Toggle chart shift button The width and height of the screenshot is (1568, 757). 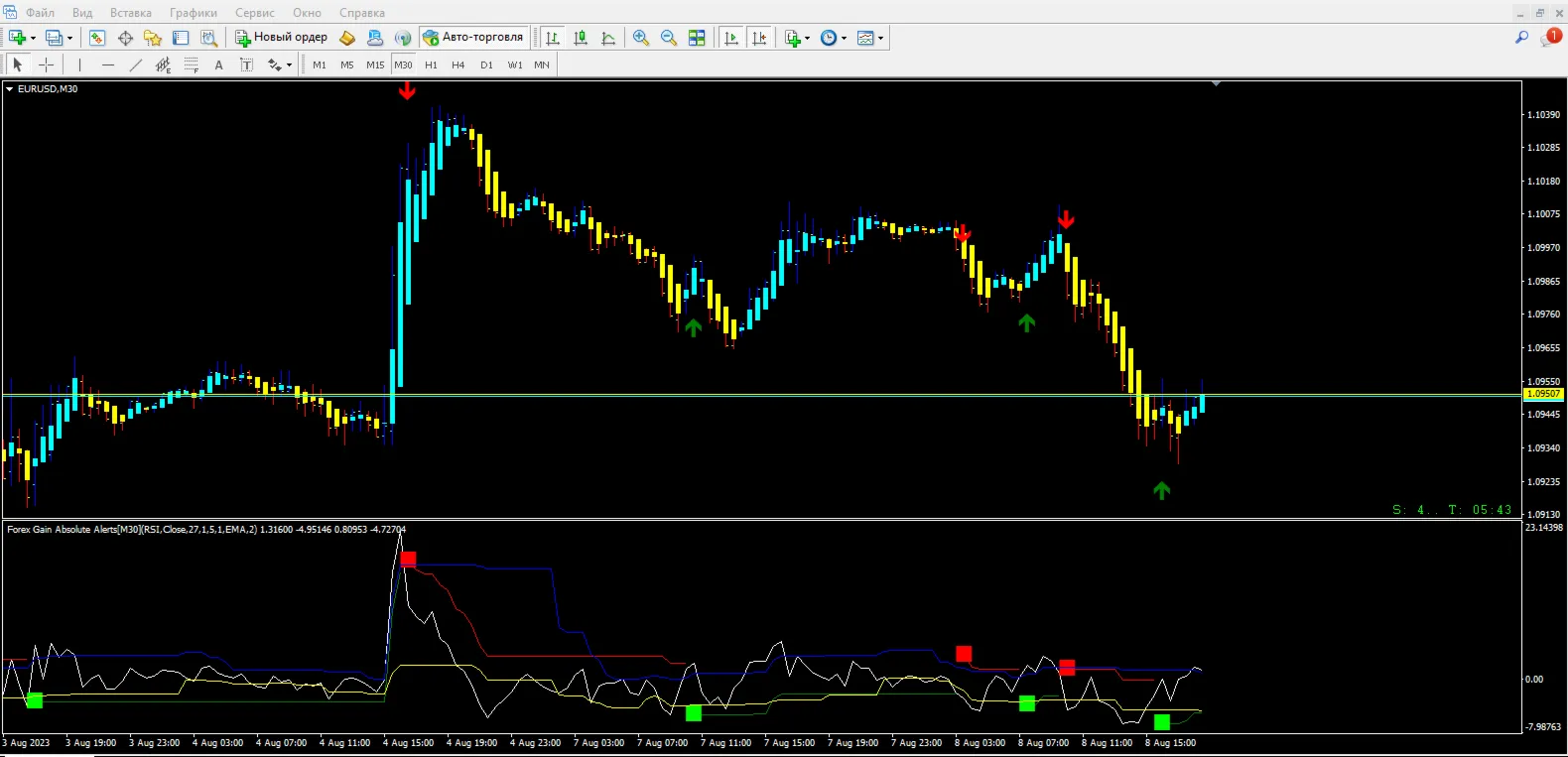pos(759,38)
